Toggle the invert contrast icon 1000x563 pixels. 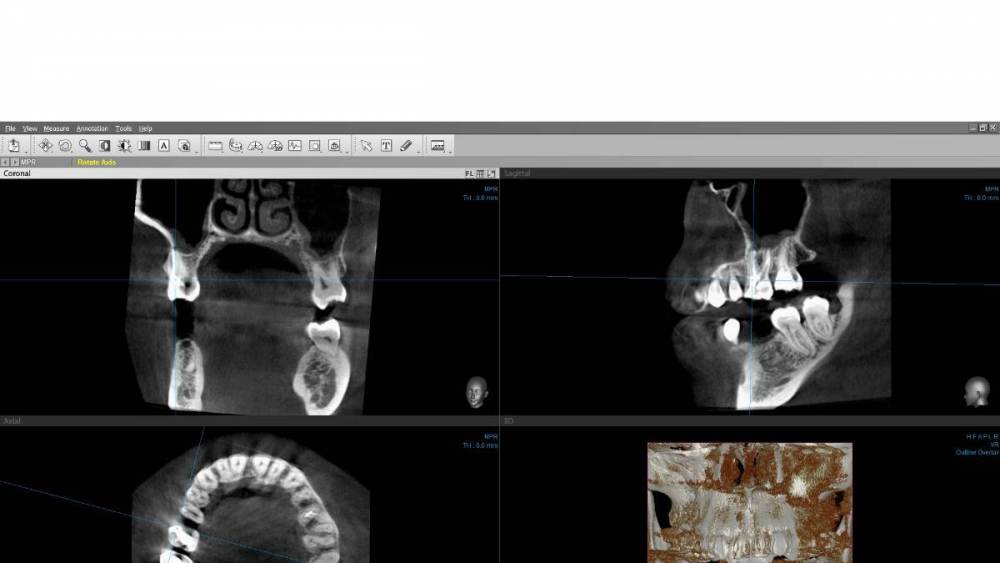[105, 145]
